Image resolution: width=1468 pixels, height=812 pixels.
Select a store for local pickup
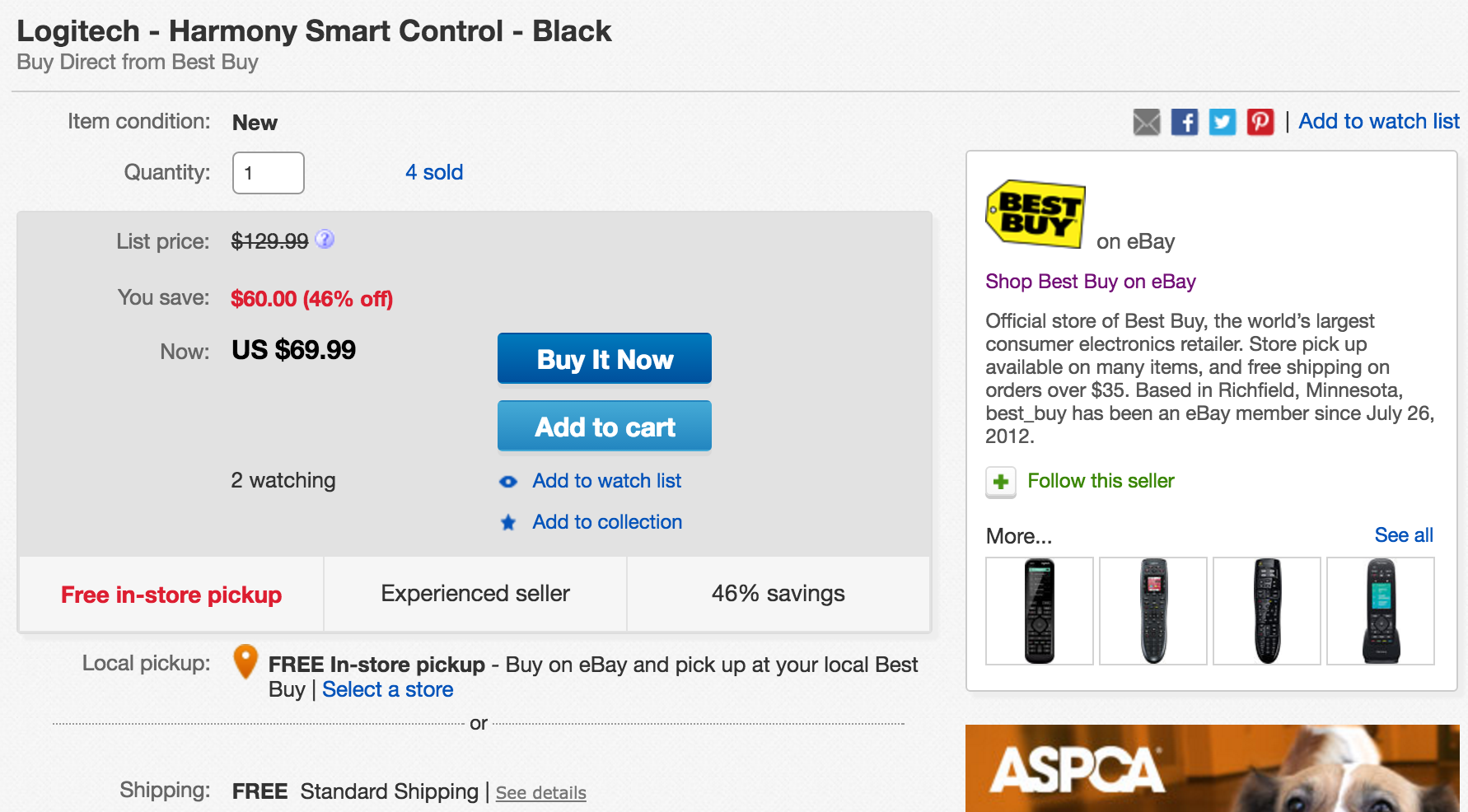click(387, 689)
